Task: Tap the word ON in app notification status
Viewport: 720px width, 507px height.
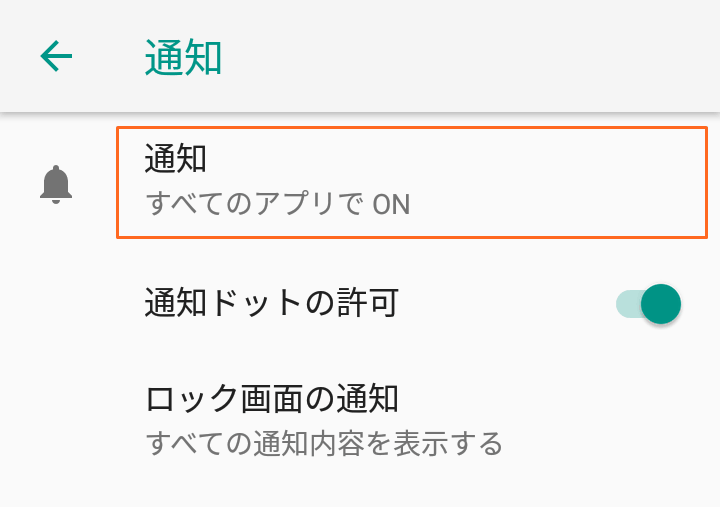Action: pyautogui.click(x=391, y=205)
